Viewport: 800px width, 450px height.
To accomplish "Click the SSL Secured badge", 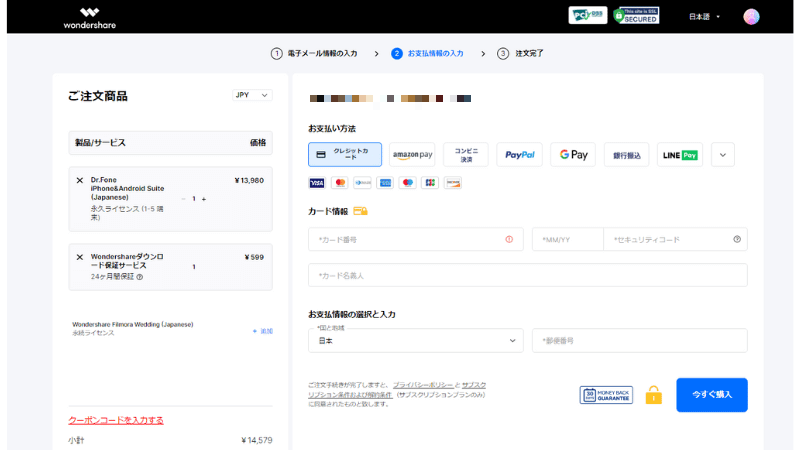I will click(x=636, y=15).
